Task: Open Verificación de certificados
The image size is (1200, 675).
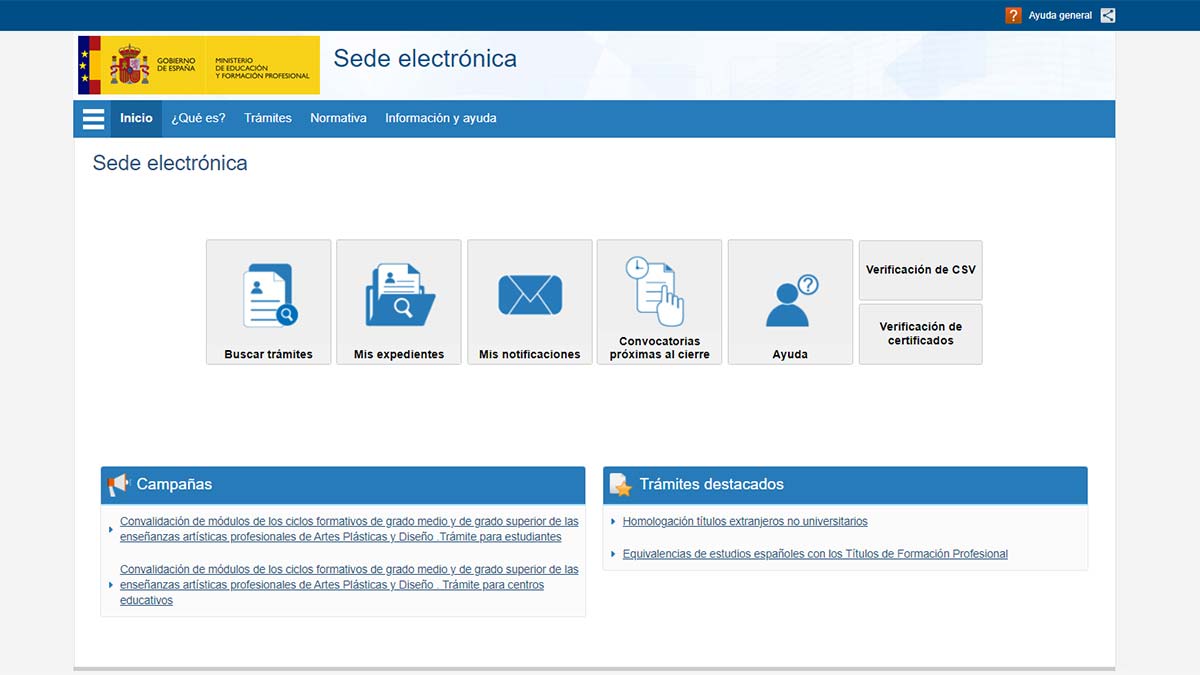Action: [x=920, y=334]
